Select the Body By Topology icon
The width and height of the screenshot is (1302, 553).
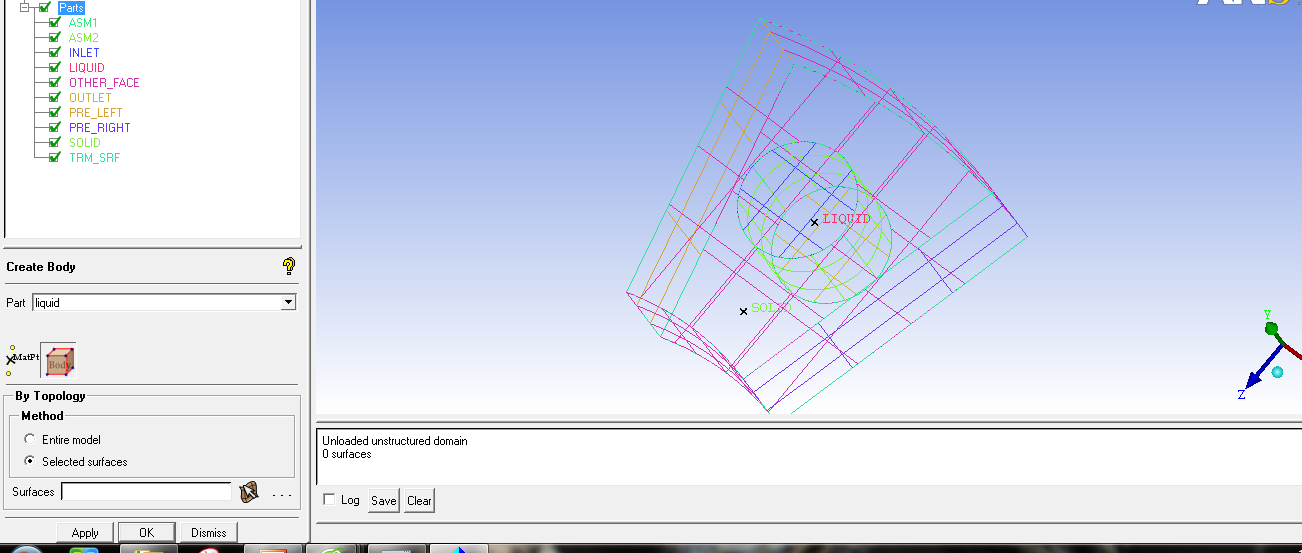pos(59,360)
